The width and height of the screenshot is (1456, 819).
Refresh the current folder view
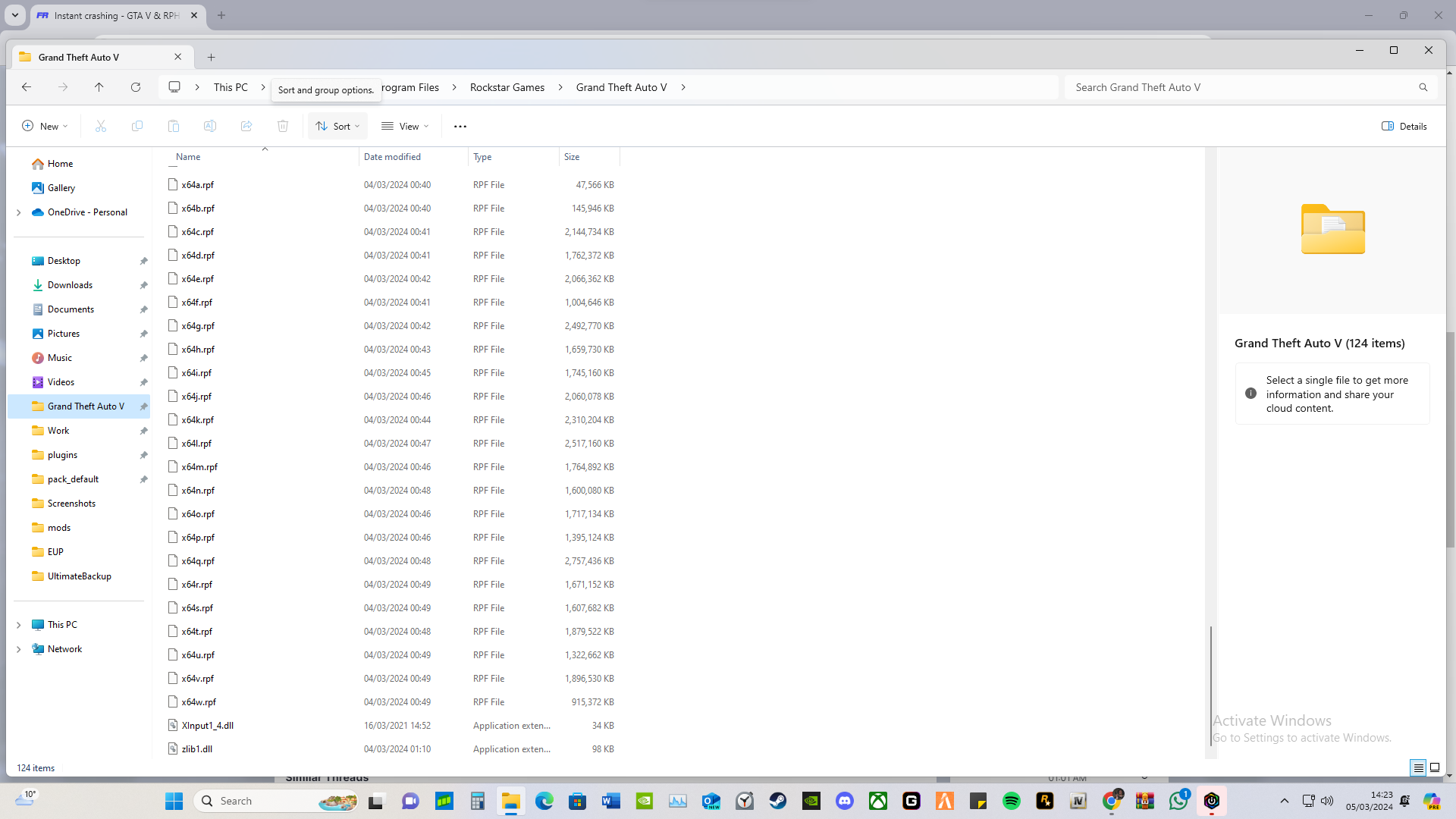[136, 87]
